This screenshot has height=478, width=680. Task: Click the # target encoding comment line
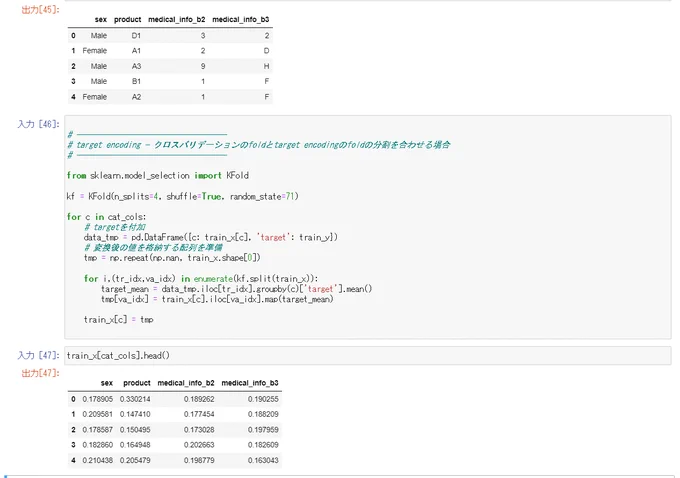pos(259,145)
